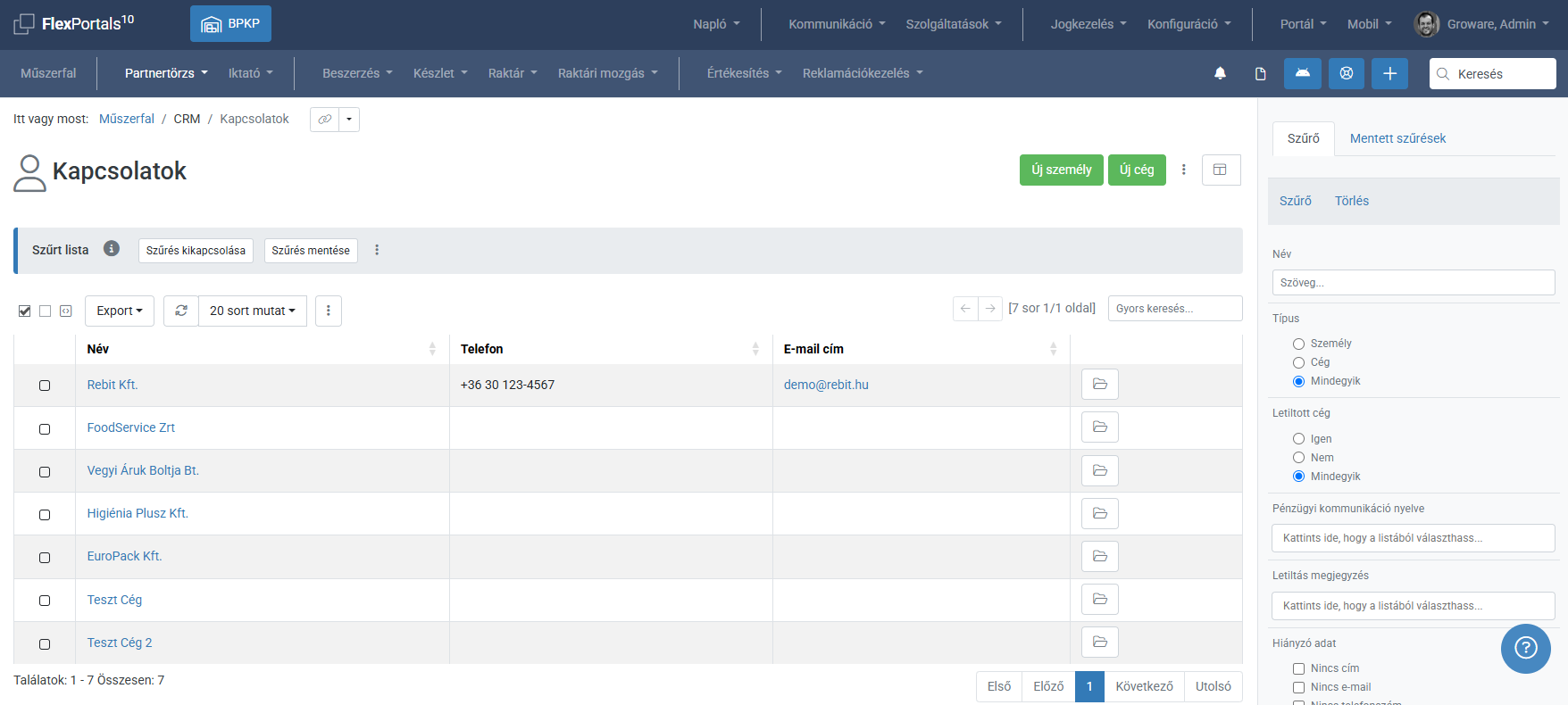
Task: Check the Teszt Cég row checkbox
Action: click(45, 601)
